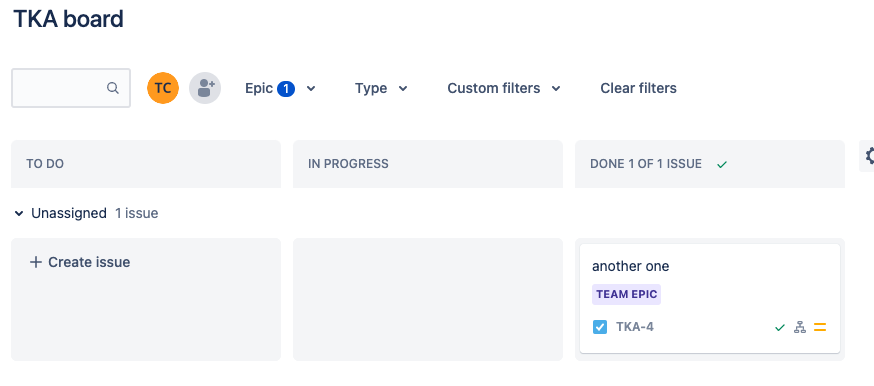The width and height of the screenshot is (874, 386).
Task: Click the child issues hierarchy icon on TKA-4
Action: point(800,328)
